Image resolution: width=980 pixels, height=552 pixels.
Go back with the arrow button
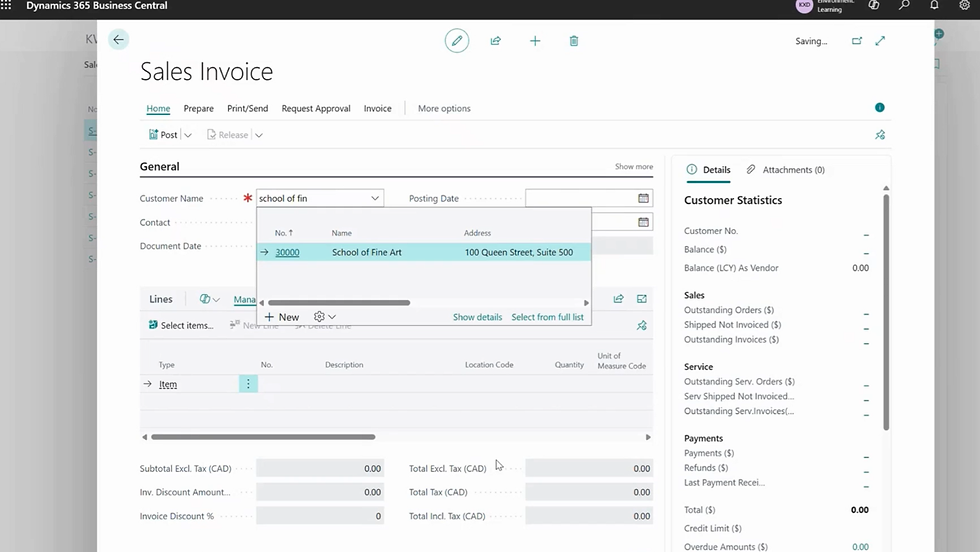(x=118, y=39)
